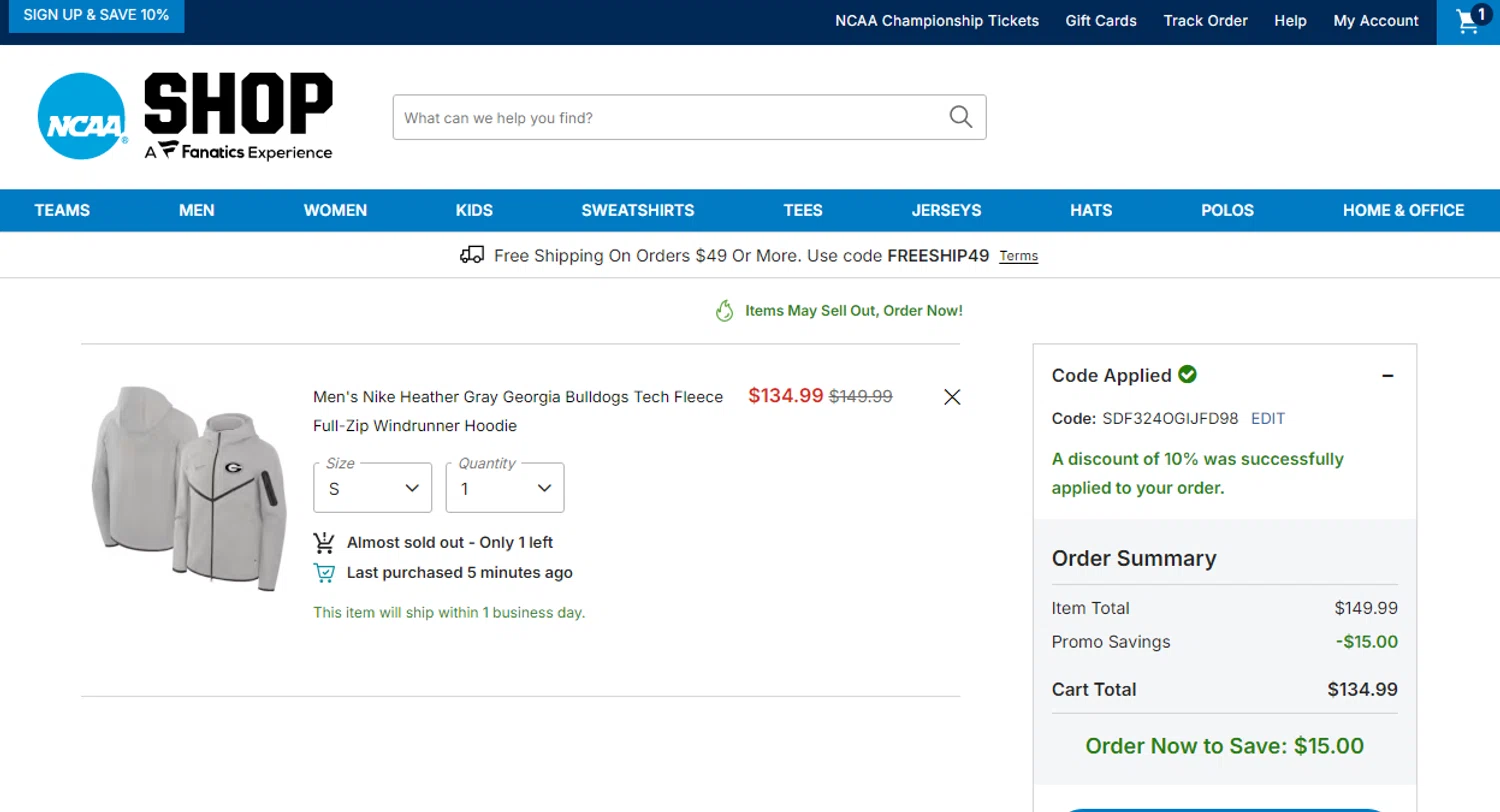Click the flame icon near sell-out notice

[725, 311]
